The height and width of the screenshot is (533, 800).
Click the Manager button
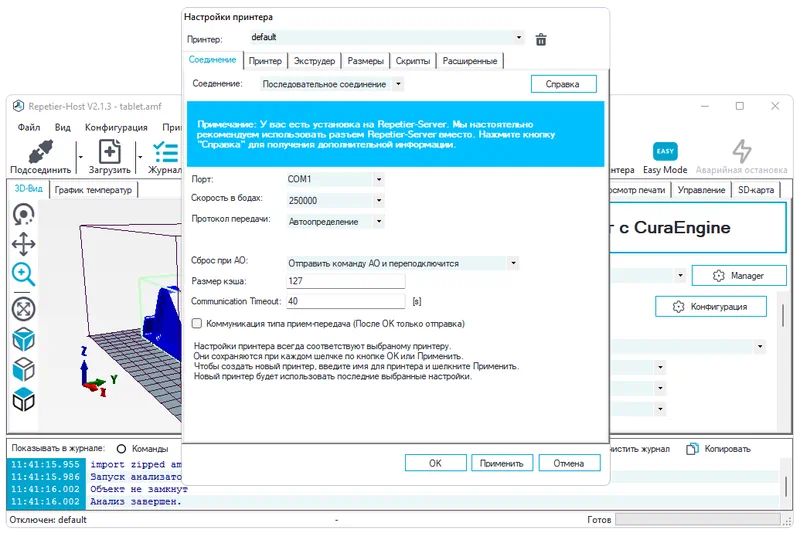[739, 275]
